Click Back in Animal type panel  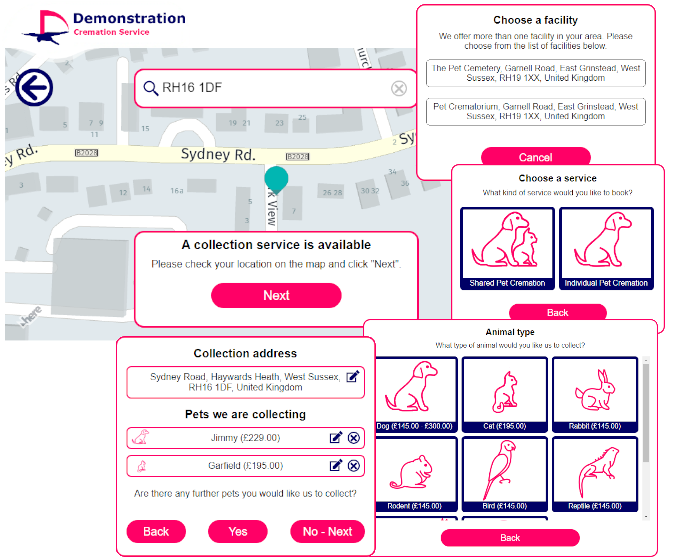tap(510, 538)
